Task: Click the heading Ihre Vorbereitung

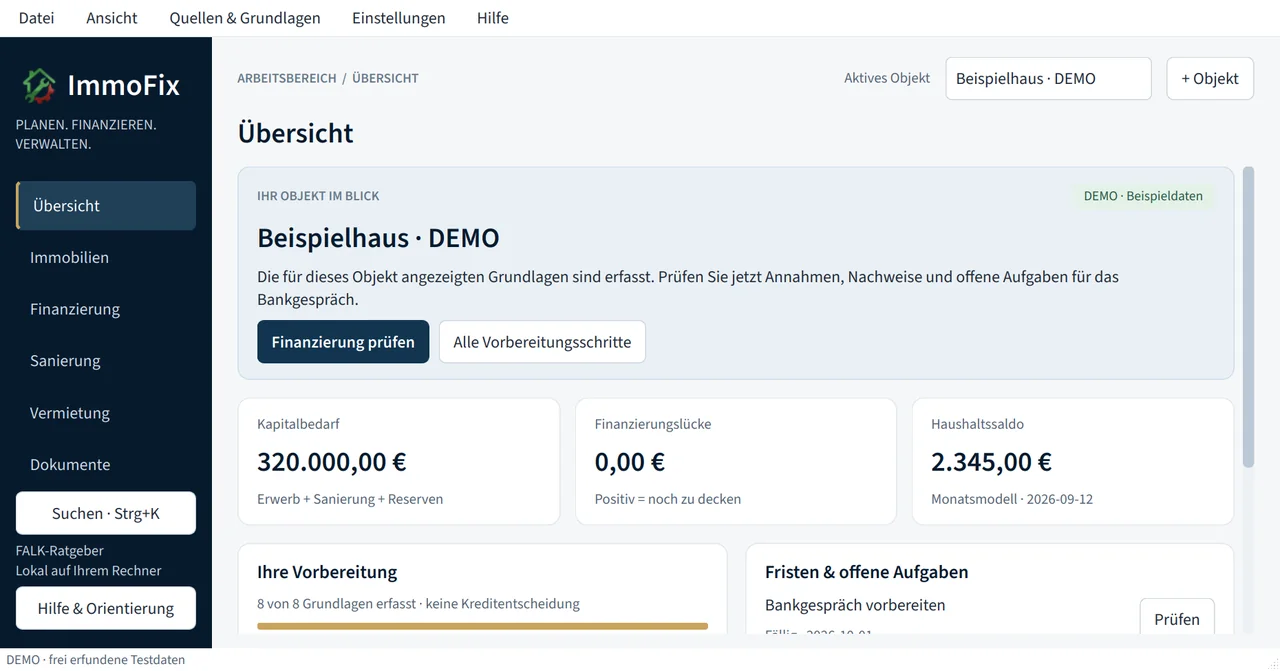Action: click(x=327, y=572)
